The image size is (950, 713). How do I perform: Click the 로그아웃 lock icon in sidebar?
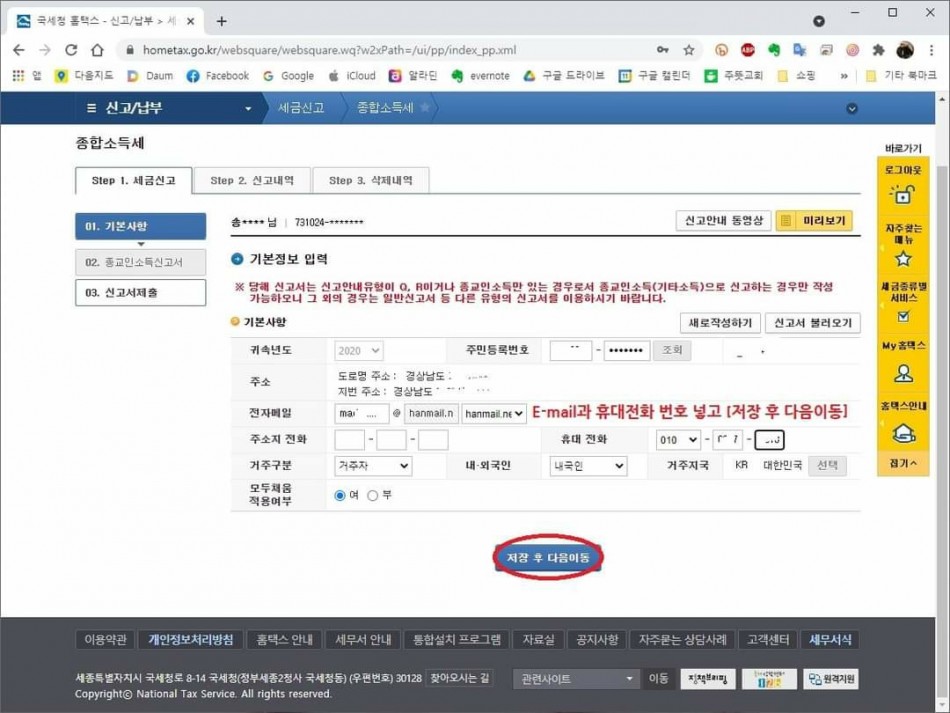pos(903,197)
